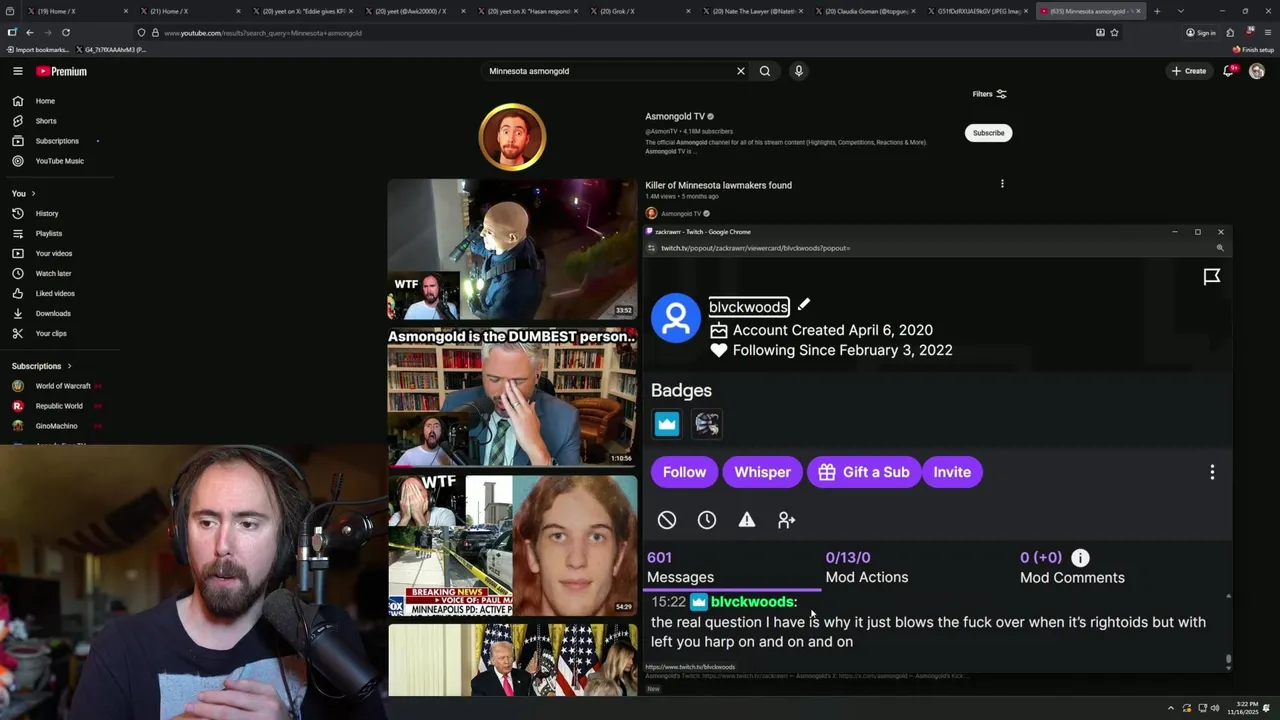This screenshot has height=720, width=1280.
Task: Switch to the Mod Comments tab
Action: (x=1072, y=567)
